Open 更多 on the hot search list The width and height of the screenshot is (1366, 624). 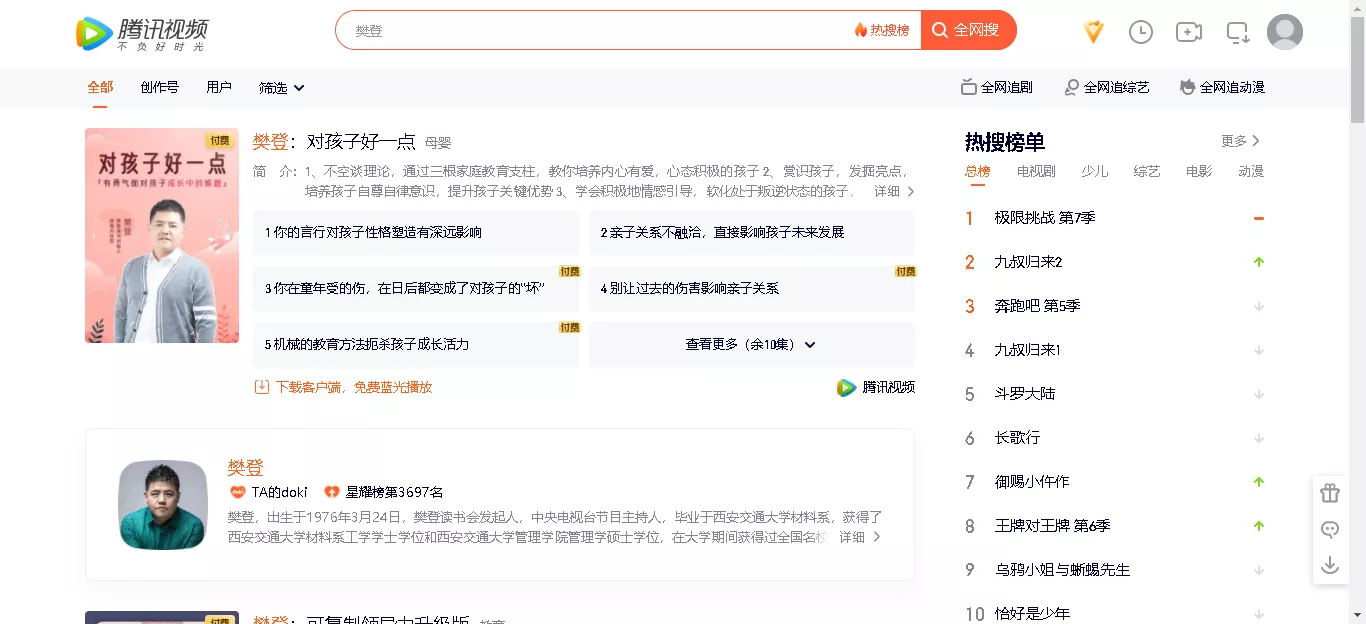click(x=1240, y=141)
